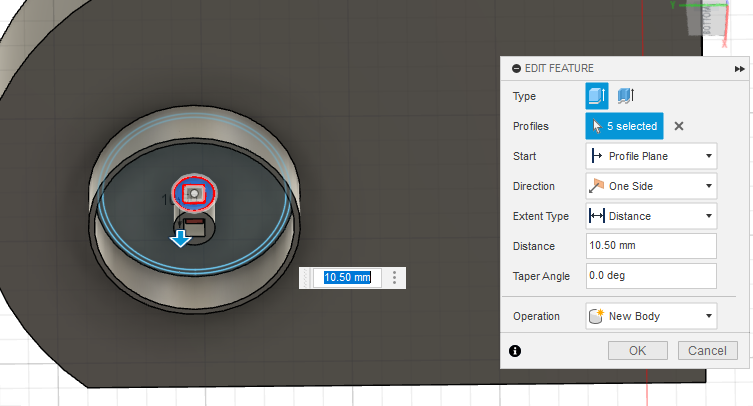753x406 pixels.
Task: Click the double-arrow expand icon in the dialog header
Action: (x=740, y=69)
